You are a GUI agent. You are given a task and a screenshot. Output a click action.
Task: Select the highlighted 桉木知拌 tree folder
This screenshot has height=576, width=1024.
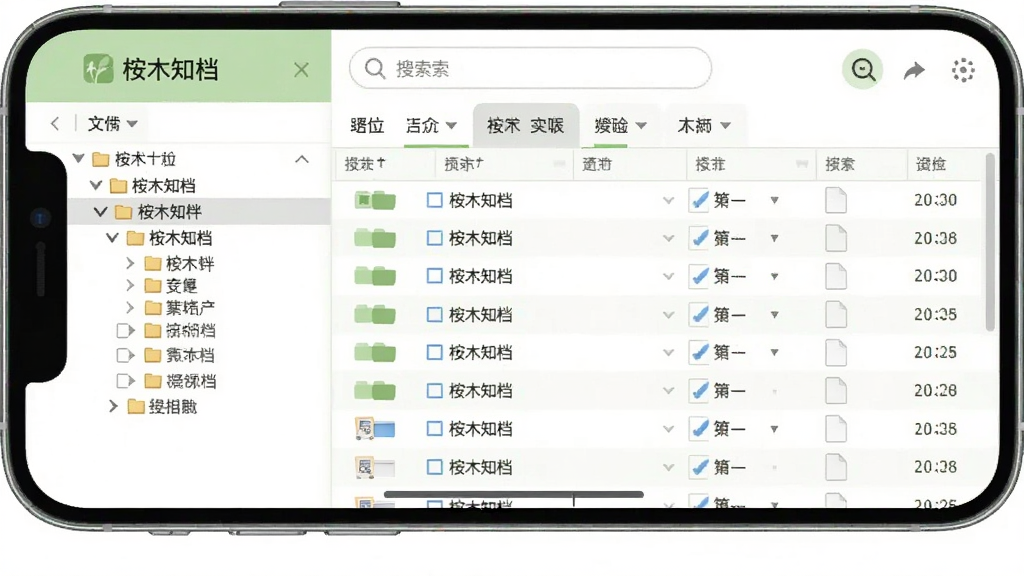coord(199,212)
